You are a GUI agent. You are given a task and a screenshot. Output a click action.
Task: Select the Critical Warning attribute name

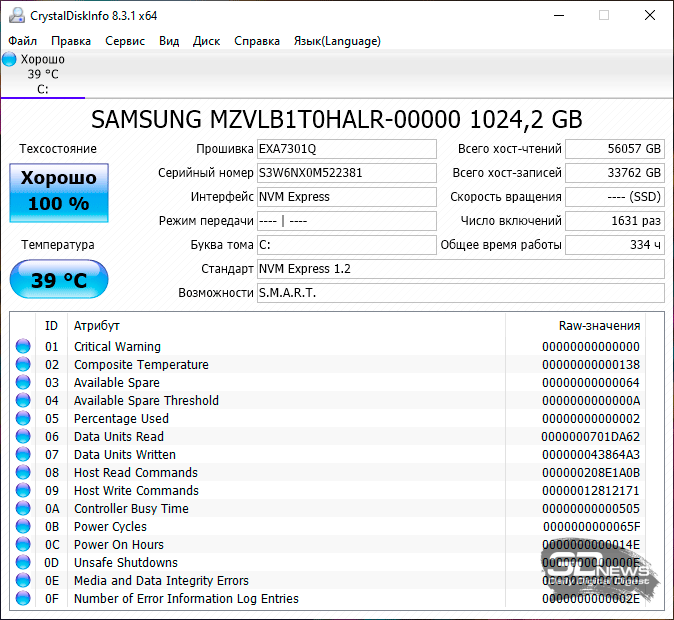click(117, 347)
